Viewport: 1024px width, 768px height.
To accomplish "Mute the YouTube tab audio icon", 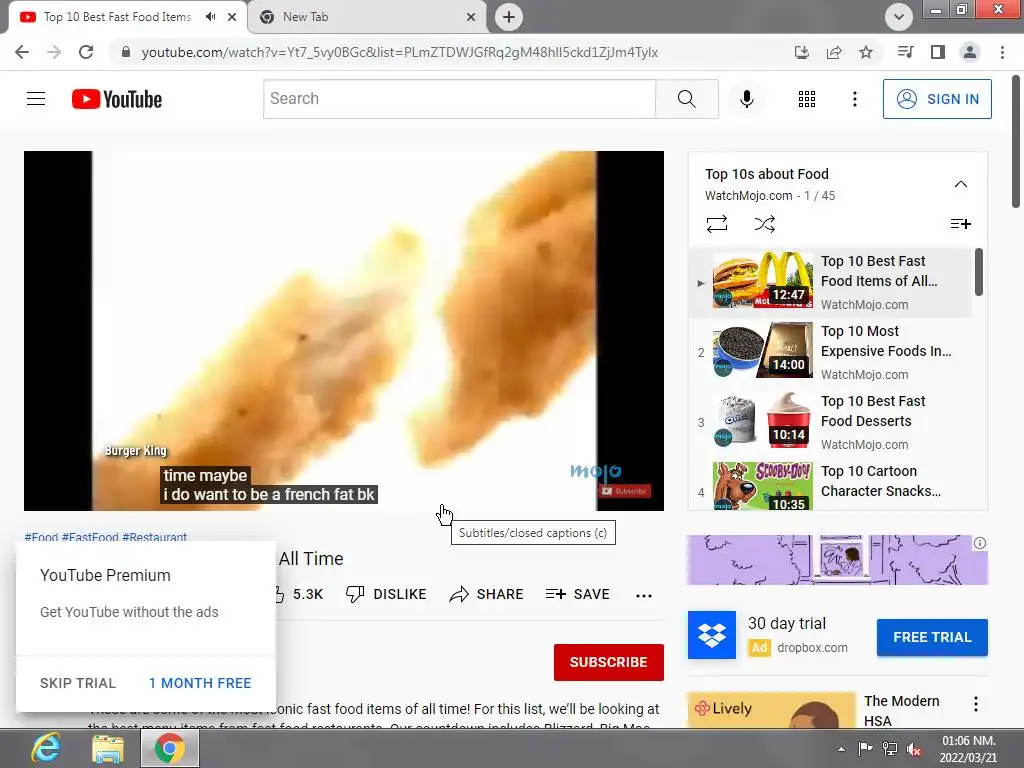I will click(x=210, y=17).
